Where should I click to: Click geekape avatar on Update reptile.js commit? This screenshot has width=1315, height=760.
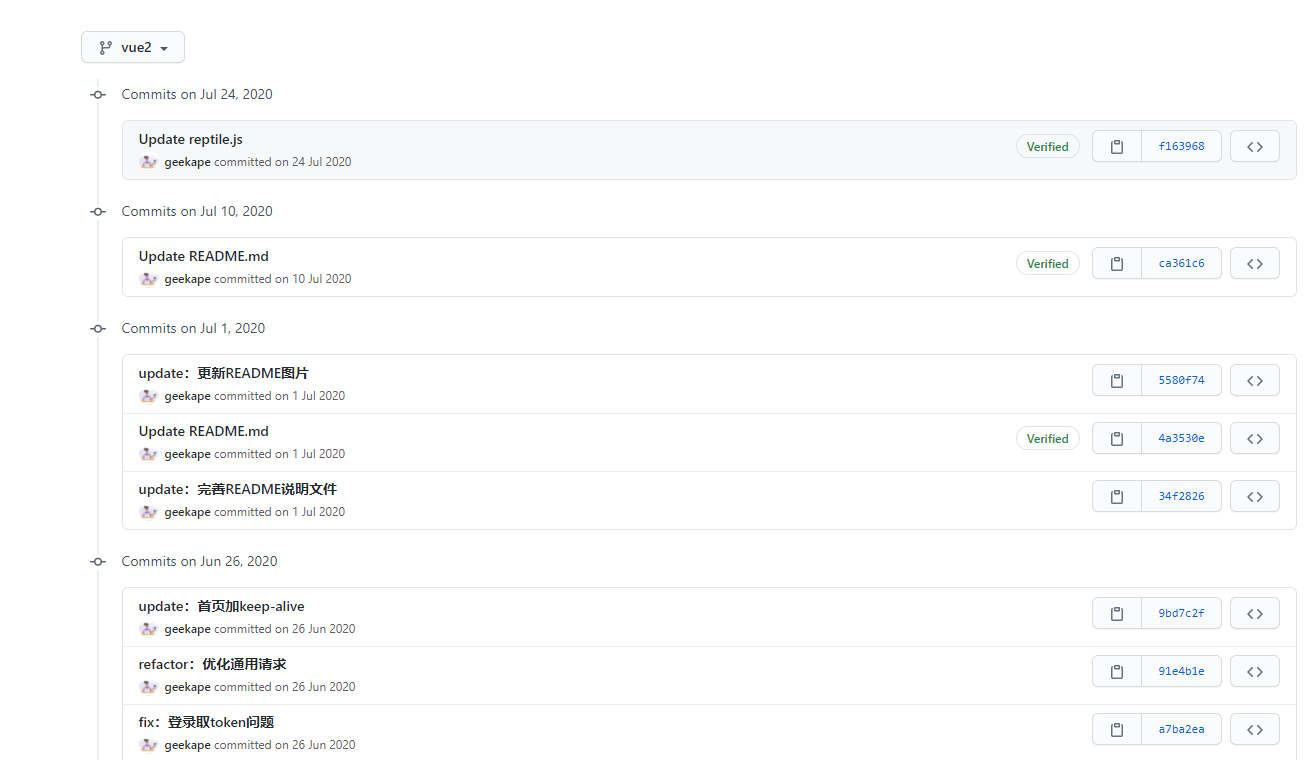[x=148, y=162]
